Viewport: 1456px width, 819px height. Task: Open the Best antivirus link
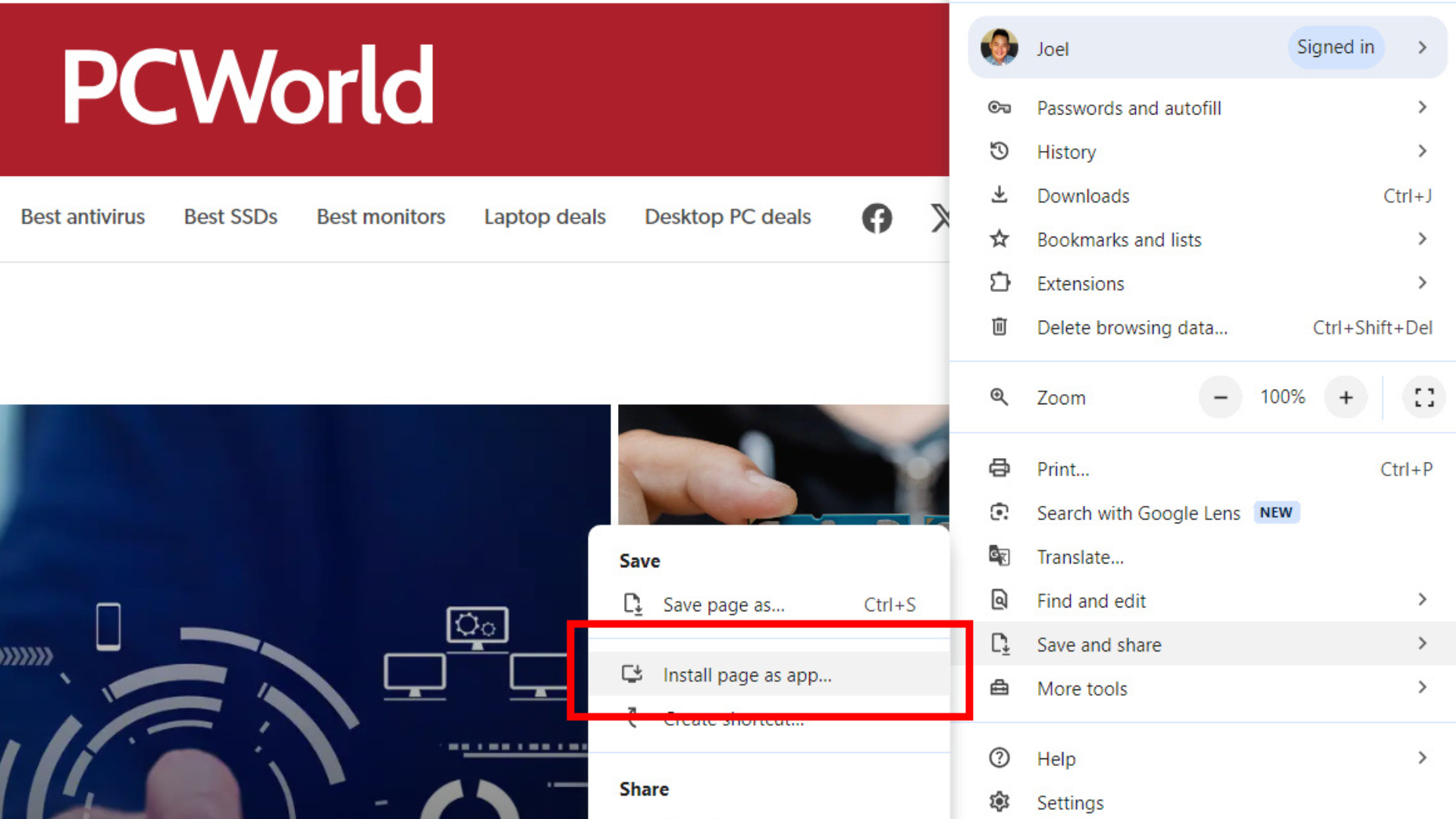pos(83,217)
